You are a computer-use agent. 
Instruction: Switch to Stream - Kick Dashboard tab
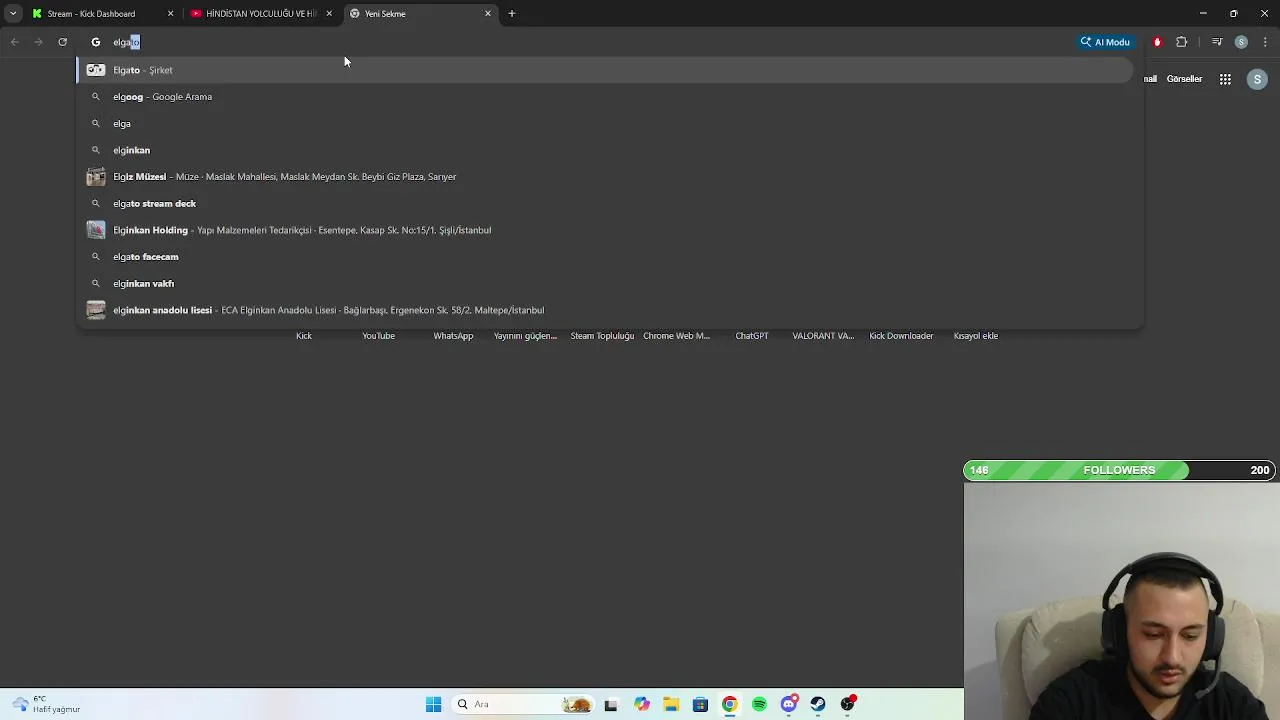(x=91, y=14)
